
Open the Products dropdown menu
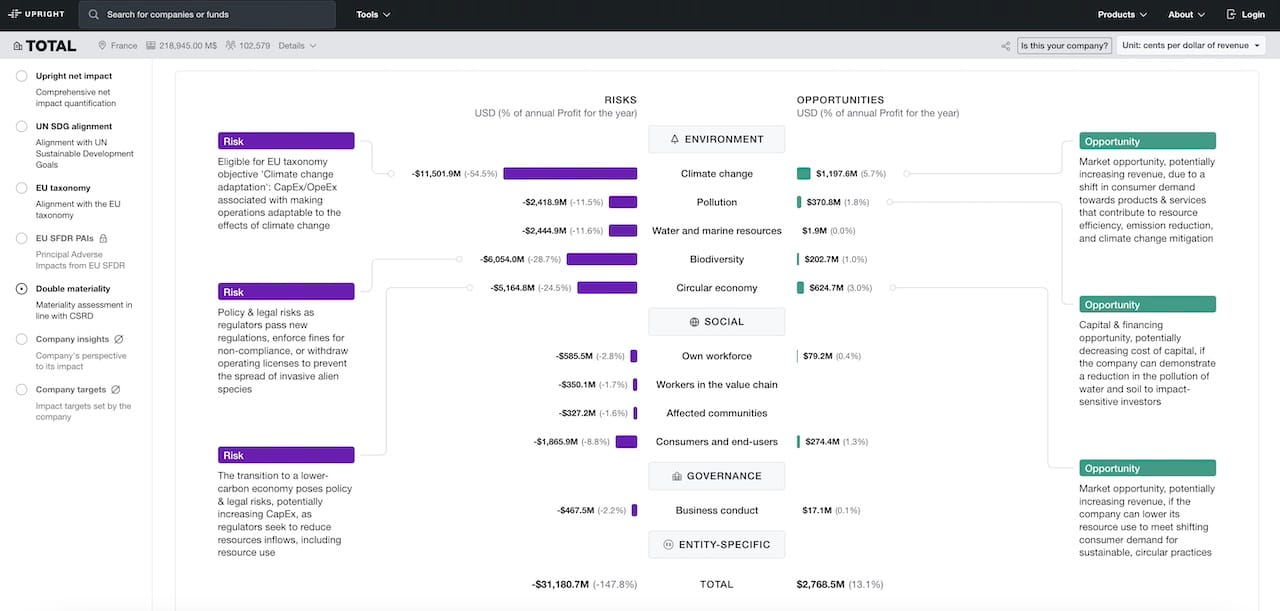(1121, 14)
